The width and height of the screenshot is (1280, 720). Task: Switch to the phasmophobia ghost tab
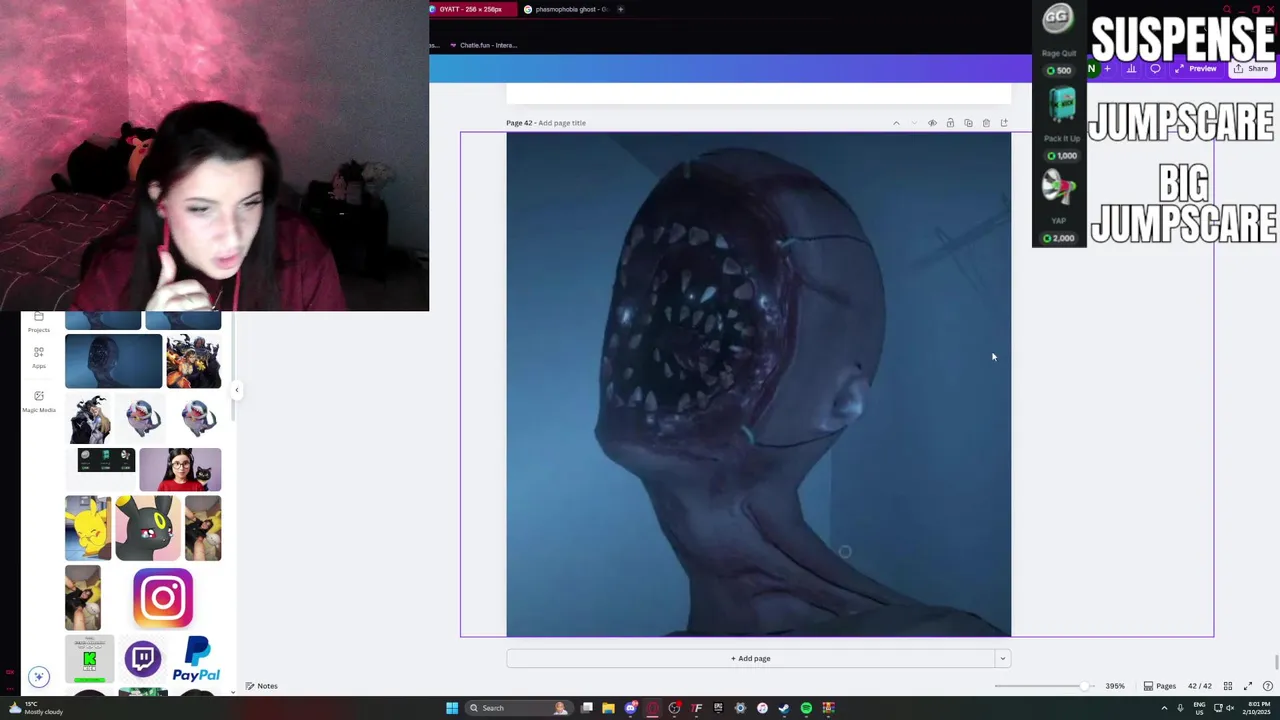[x=565, y=10]
